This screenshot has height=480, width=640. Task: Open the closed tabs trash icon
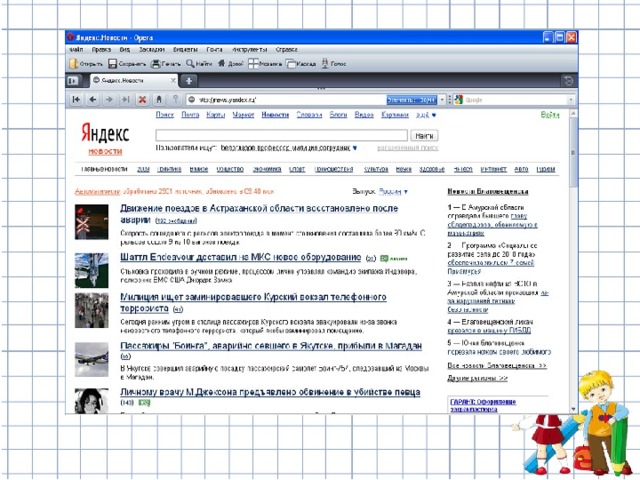tap(568, 80)
